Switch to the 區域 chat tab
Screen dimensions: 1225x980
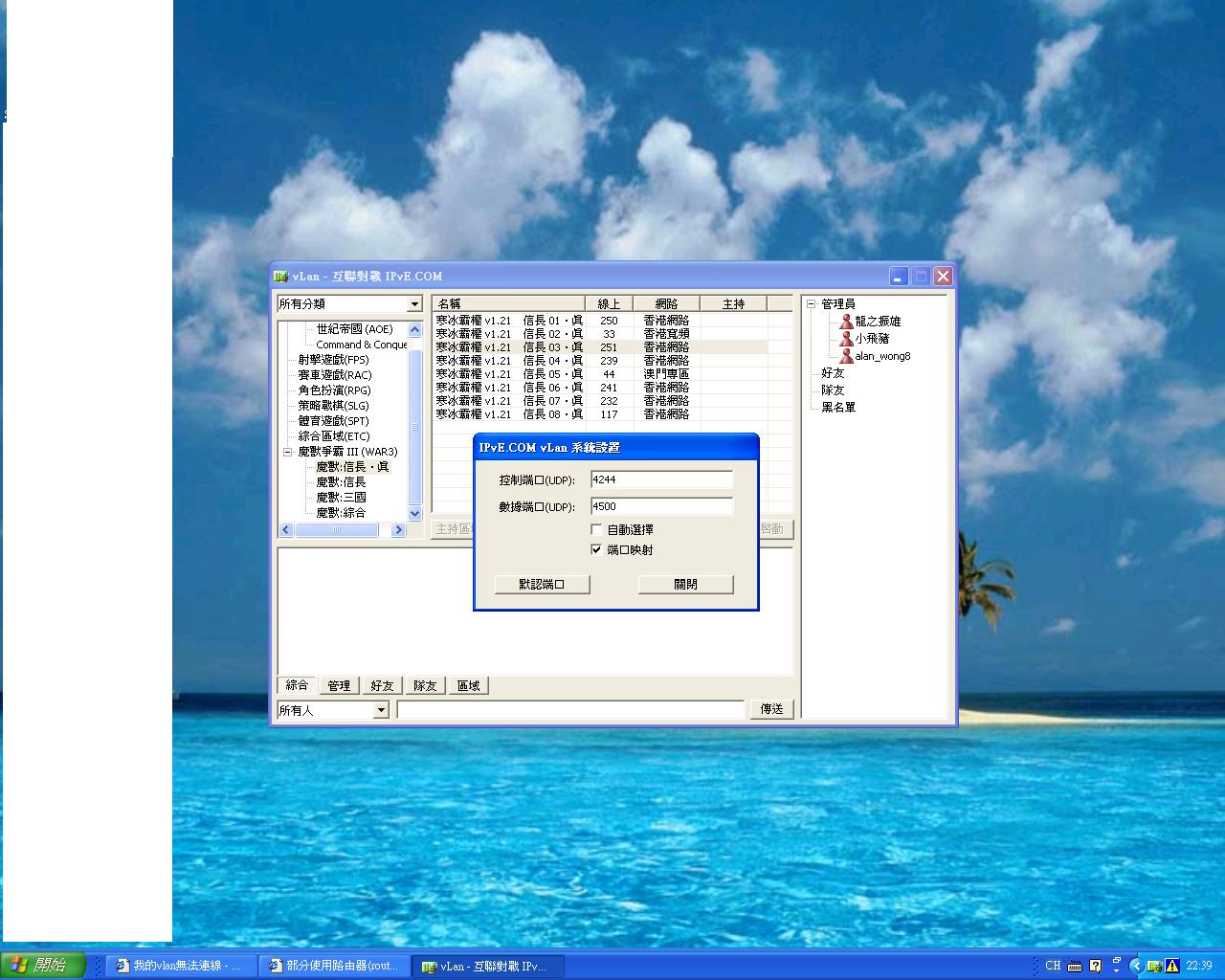[x=468, y=686]
